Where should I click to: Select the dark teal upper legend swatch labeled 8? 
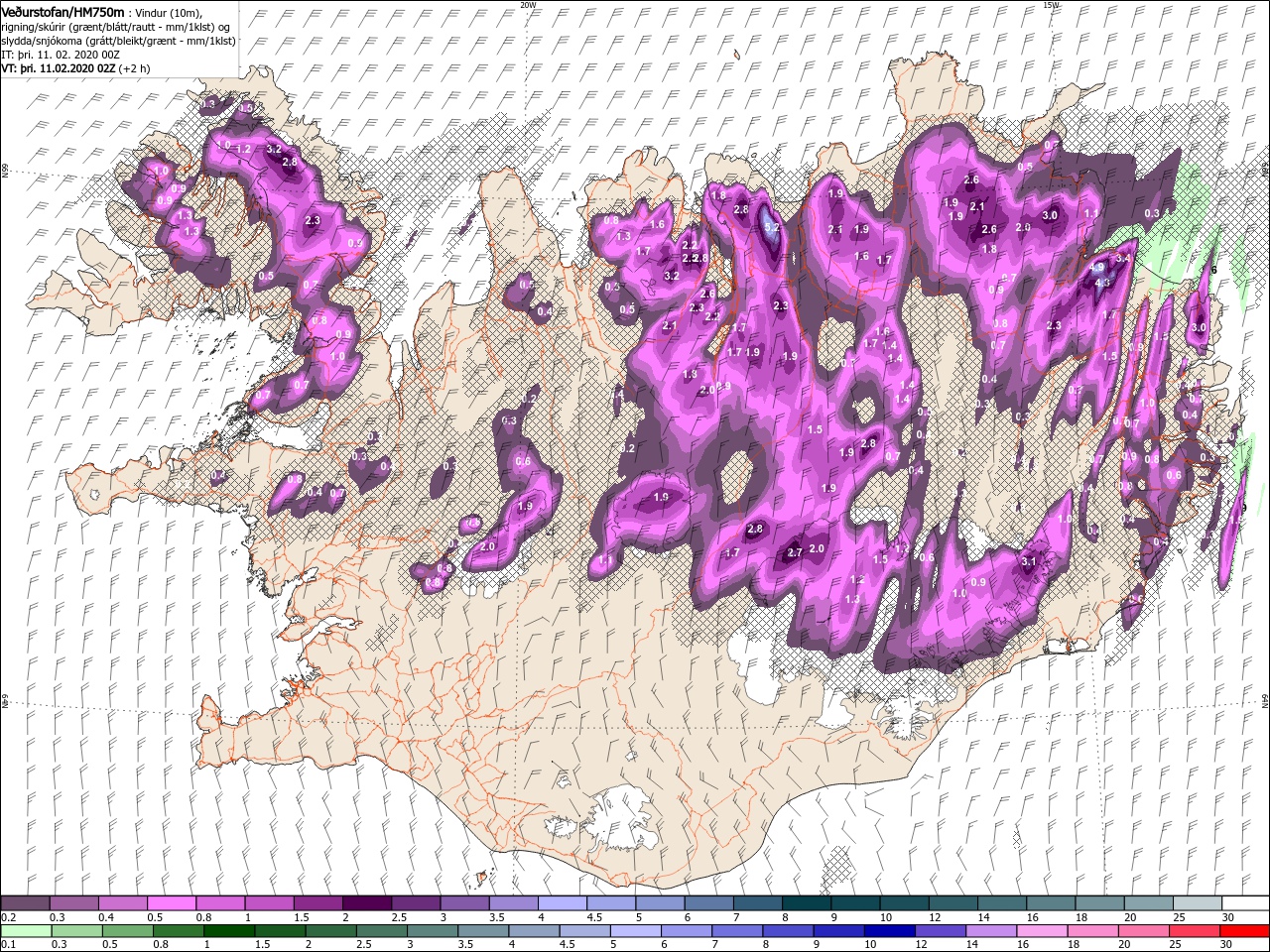coord(806,903)
